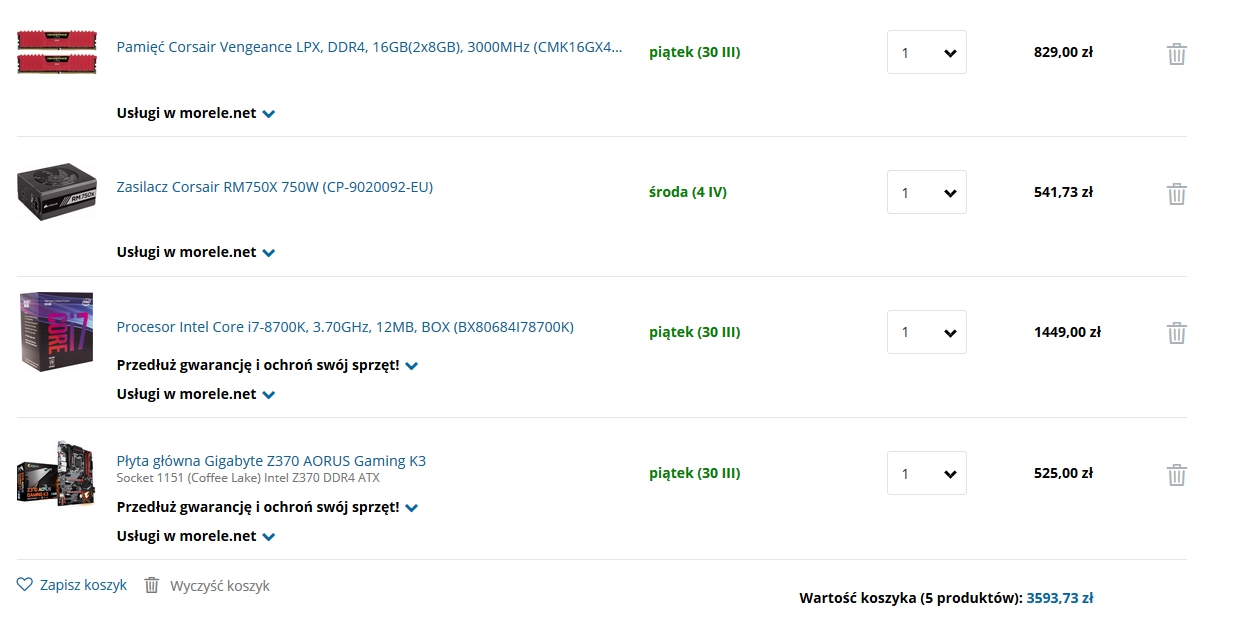Open quantity dropdown for Corsair Vengeance memory
Viewport: 1244px width, 630px height.
coord(927,52)
